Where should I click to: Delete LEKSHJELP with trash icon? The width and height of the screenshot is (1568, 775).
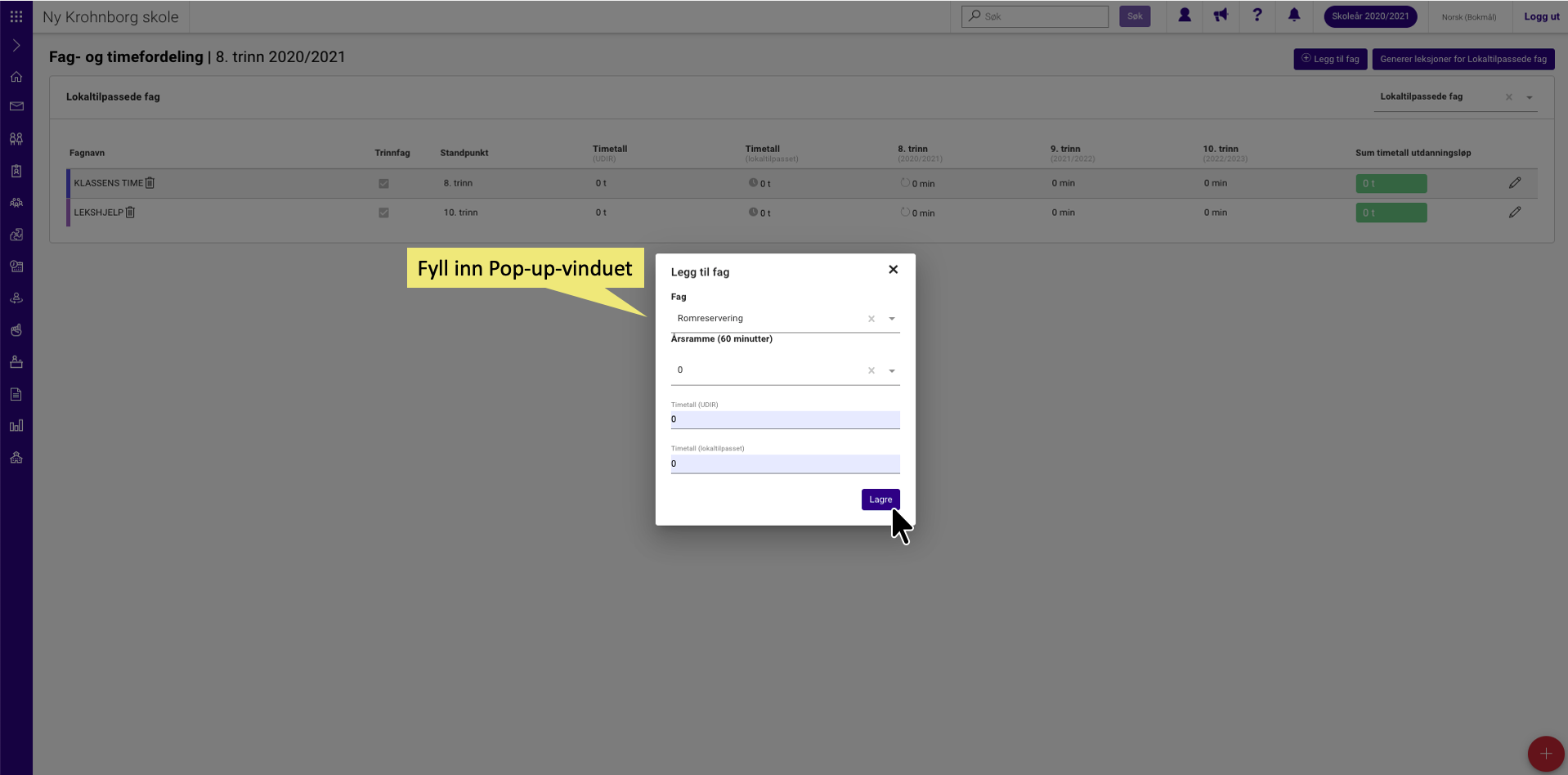(130, 213)
